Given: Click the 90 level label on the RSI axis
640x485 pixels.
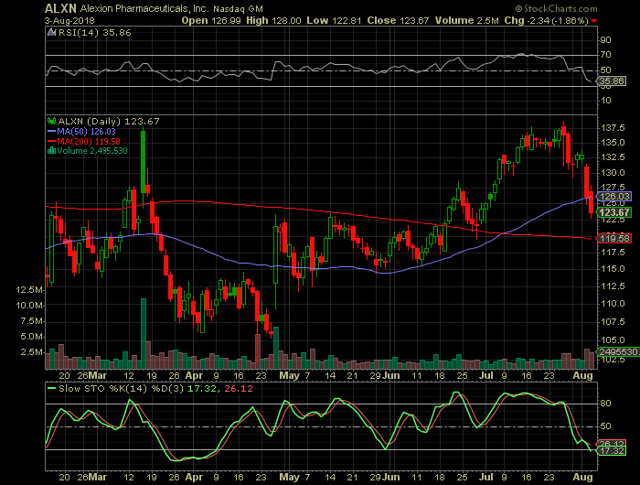Looking at the screenshot, I should pos(606,40).
